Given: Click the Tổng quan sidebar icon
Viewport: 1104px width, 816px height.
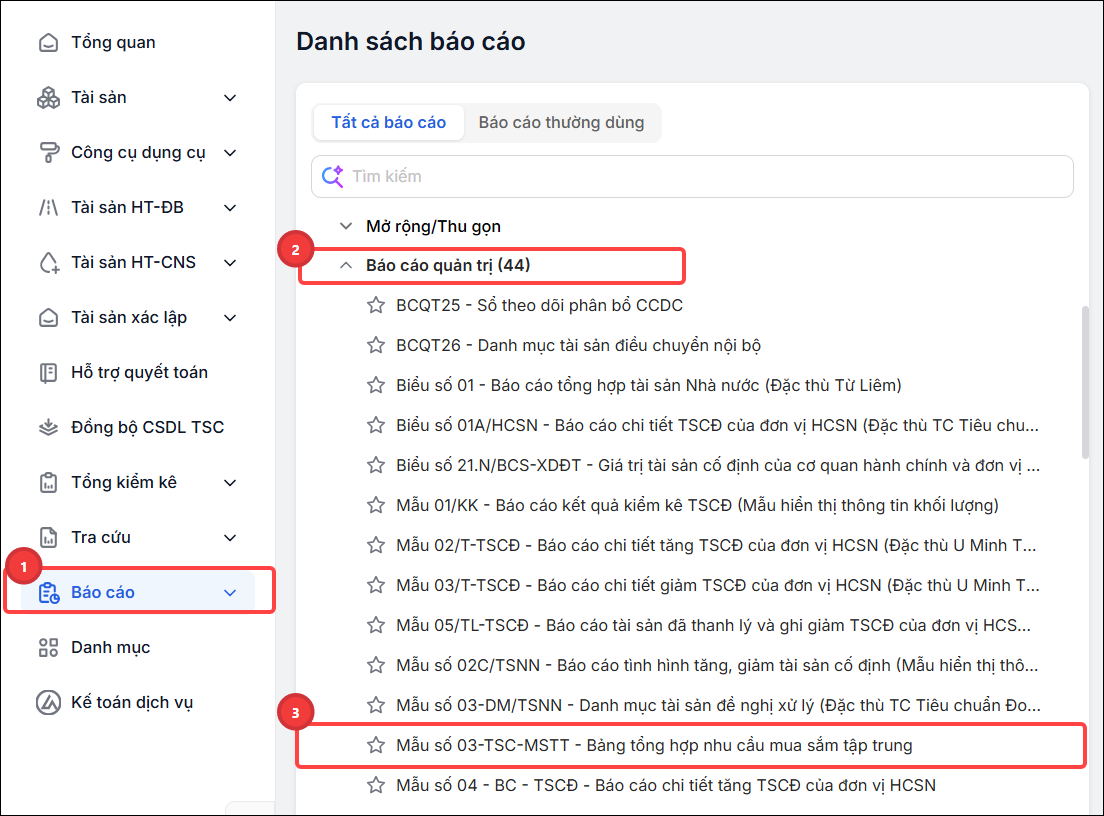Looking at the screenshot, I should click(48, 43).
